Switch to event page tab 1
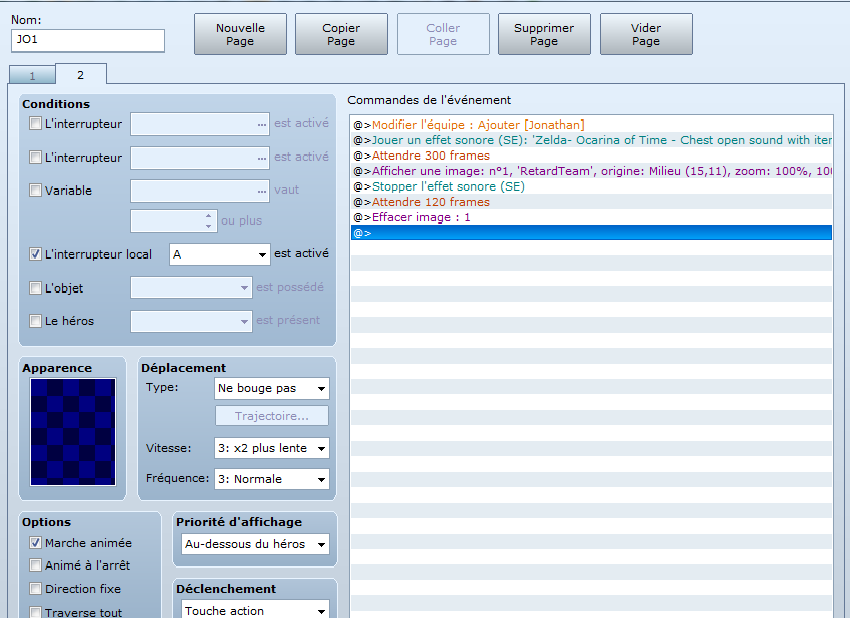 pyautogui.click(x=32, y=75)
